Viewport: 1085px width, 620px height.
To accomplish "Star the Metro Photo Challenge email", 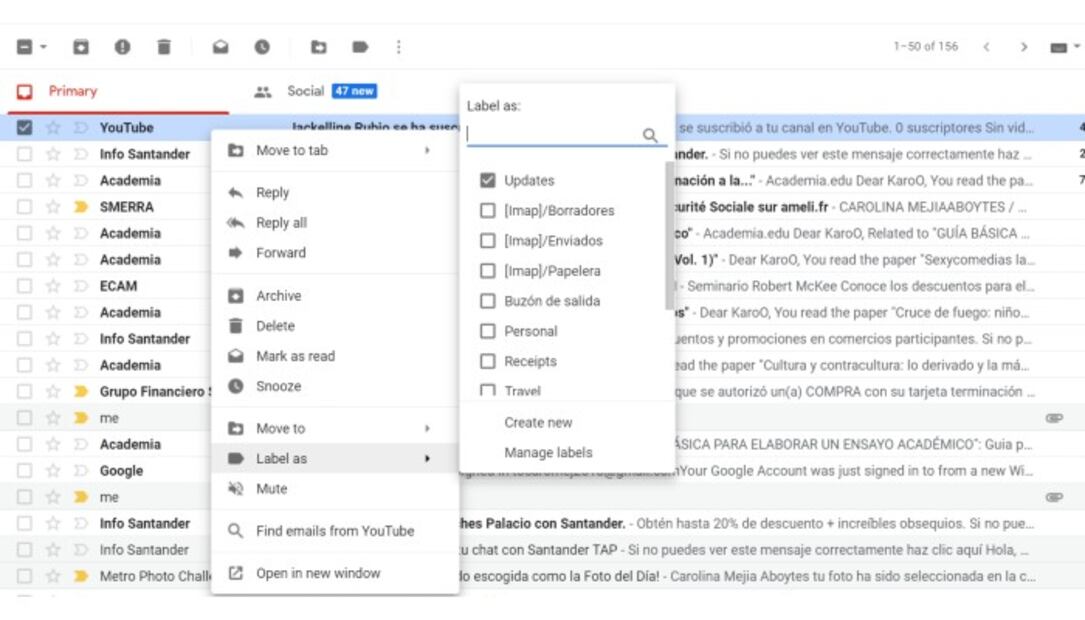I will point(53,576).
